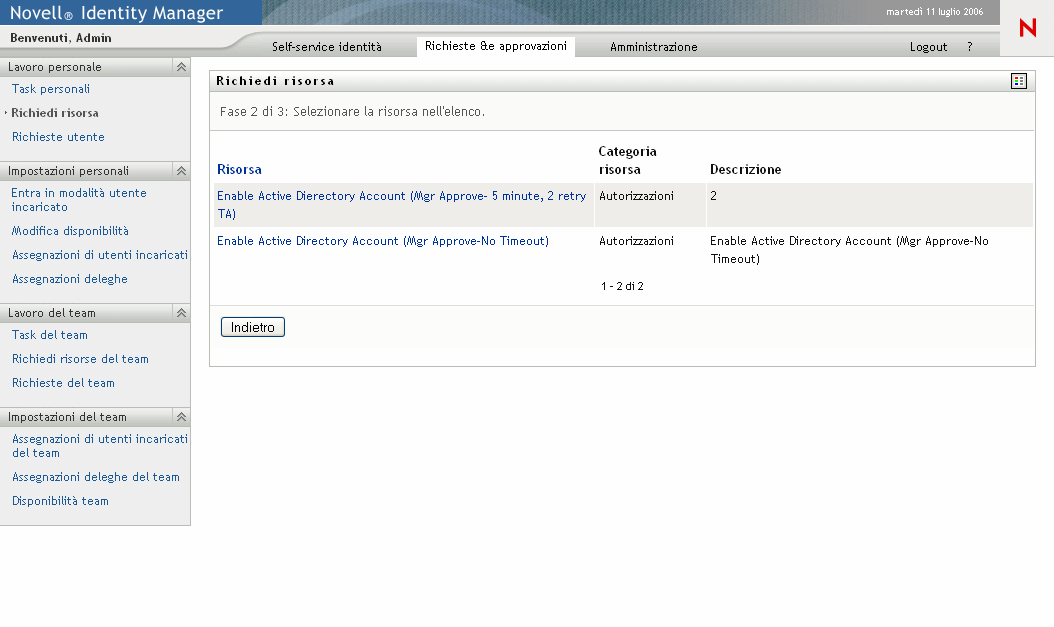Select Richiedi risorsa in the sidebar

tap(54, 113)
